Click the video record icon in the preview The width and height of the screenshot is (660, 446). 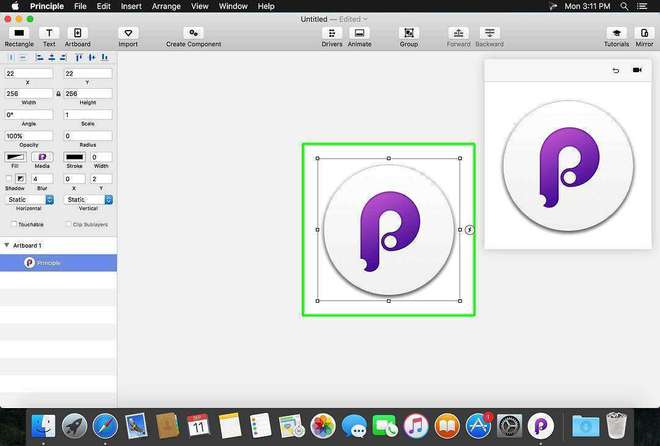click(637, 70)
